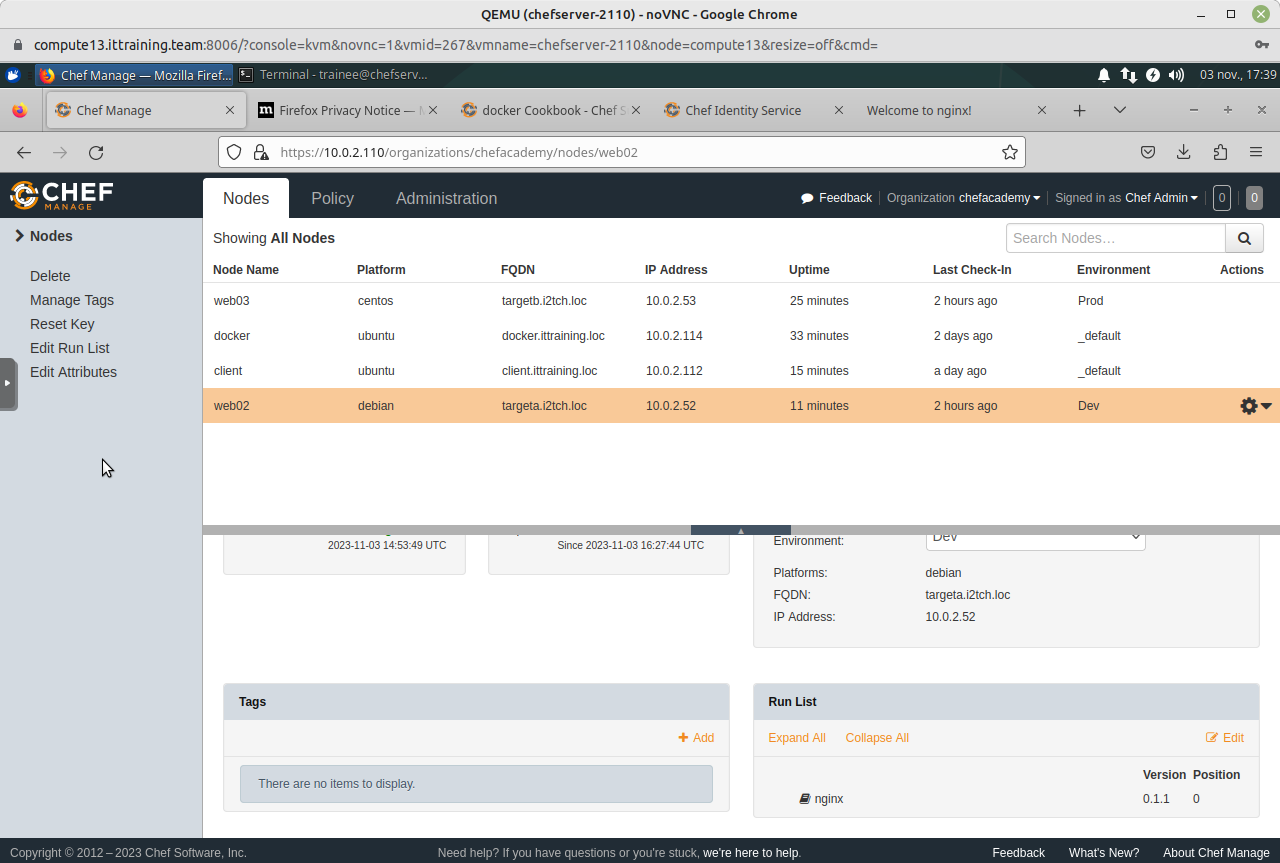1280x863 pixels.
Task: Click the Firefox back arrow
Action: coord(24,152)
